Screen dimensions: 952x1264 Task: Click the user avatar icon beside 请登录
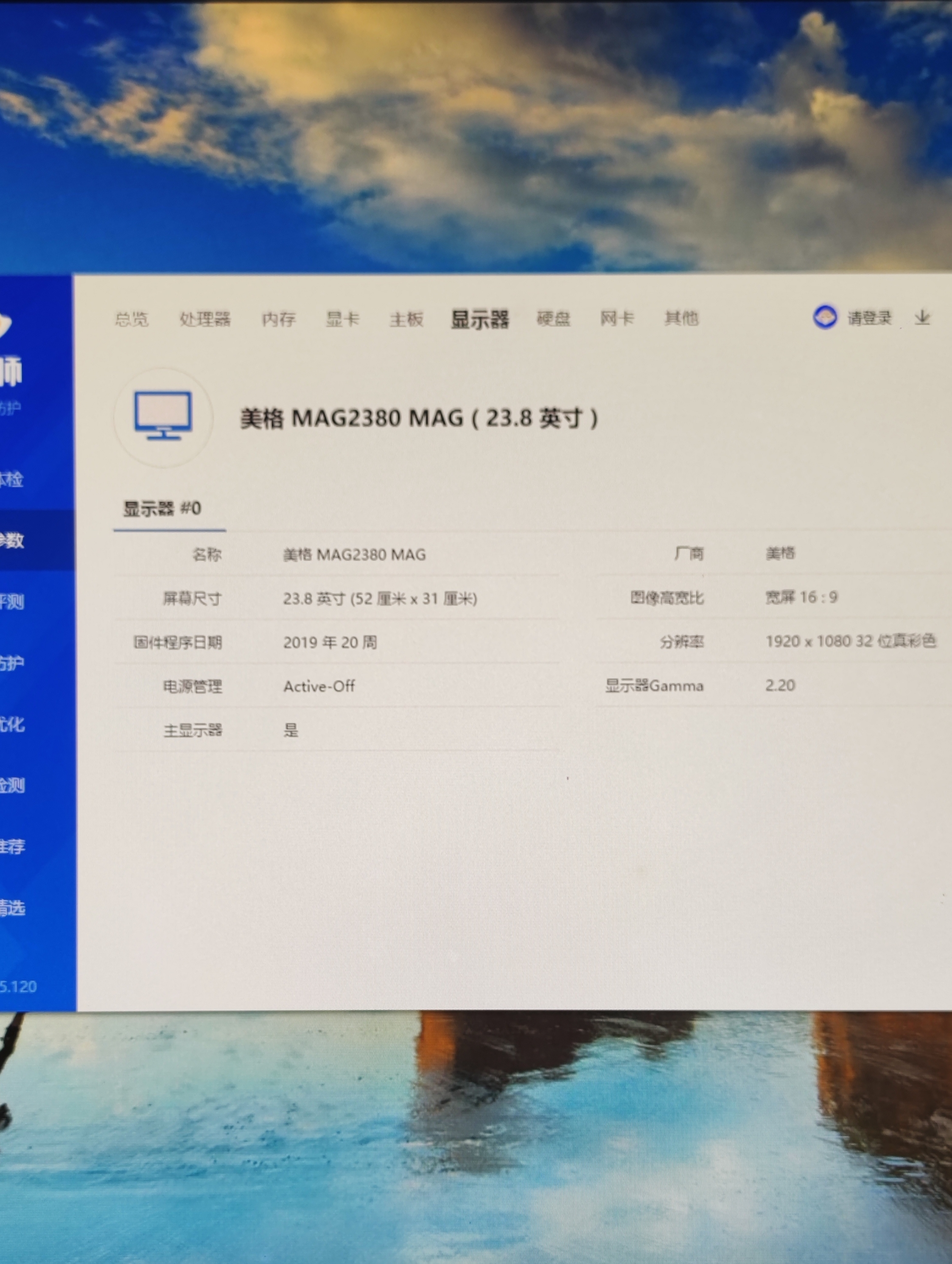825,317
